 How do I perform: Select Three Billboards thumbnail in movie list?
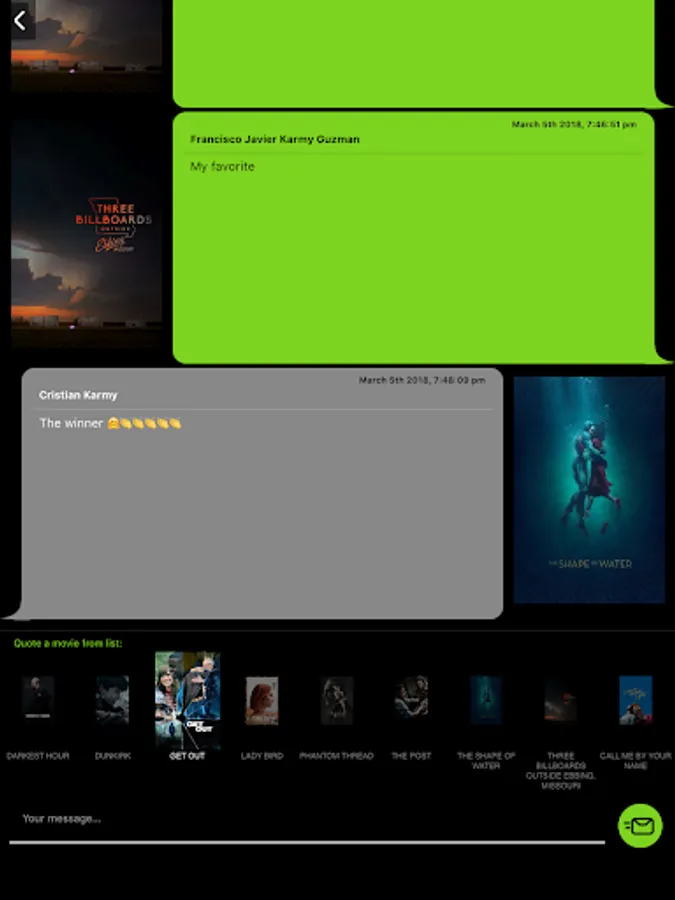tap(561, 700)
